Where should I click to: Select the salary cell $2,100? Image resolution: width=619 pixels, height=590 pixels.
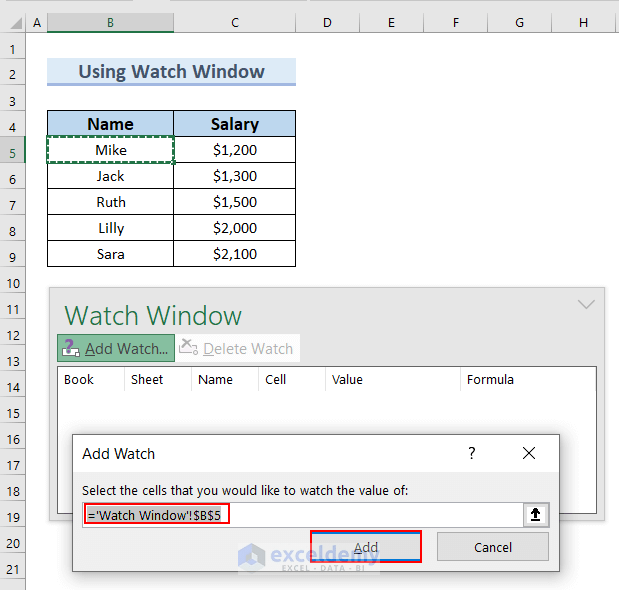235,254
